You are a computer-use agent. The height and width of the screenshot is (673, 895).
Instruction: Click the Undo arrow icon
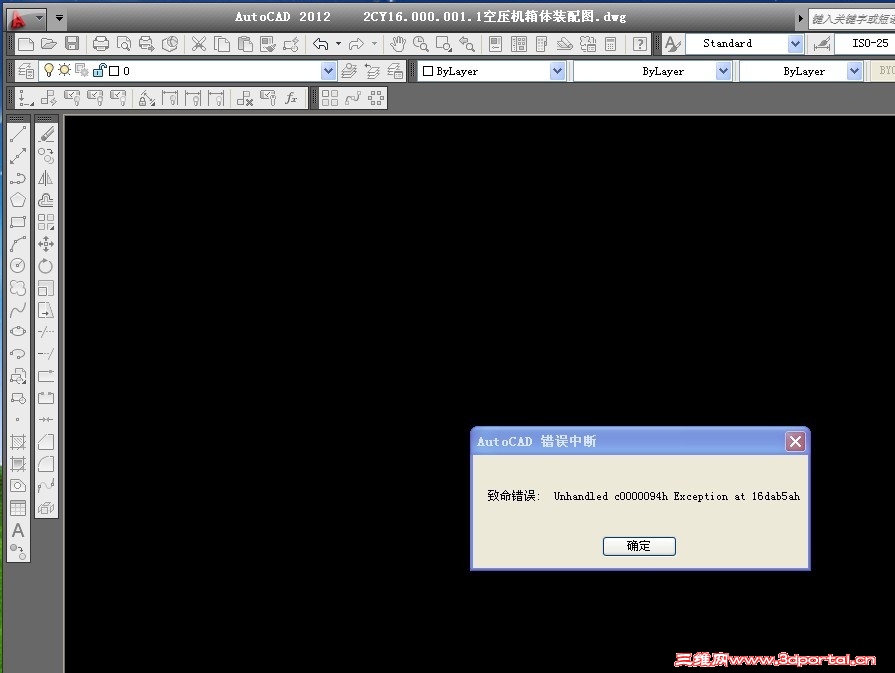pyautogui.click(x=321, y=43)
